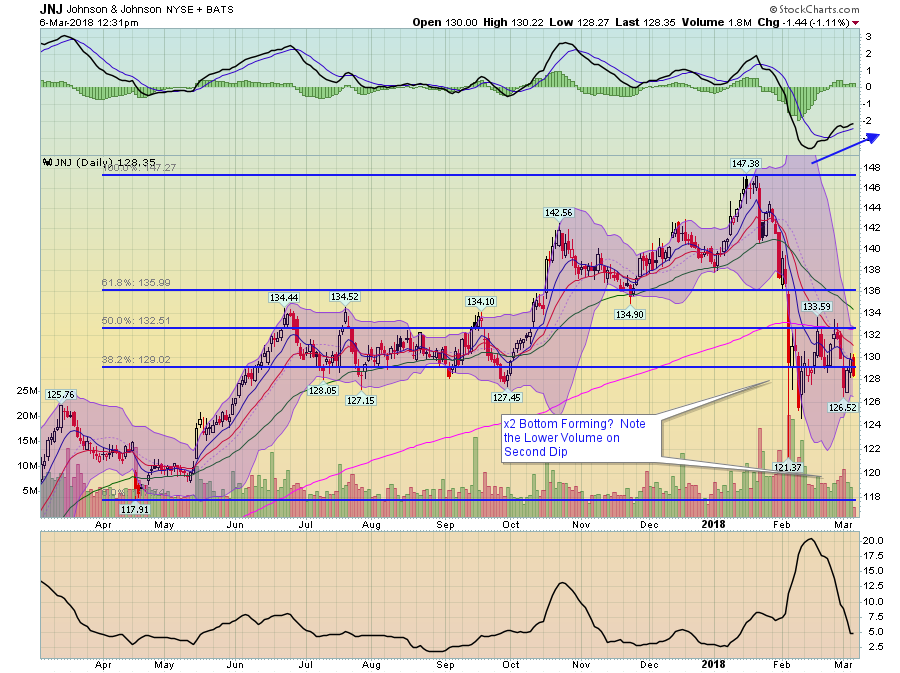This screenshot has width=900, height=673.
Task: Click the 2018 label on the price chart axis
Action: tap(713, 524)
